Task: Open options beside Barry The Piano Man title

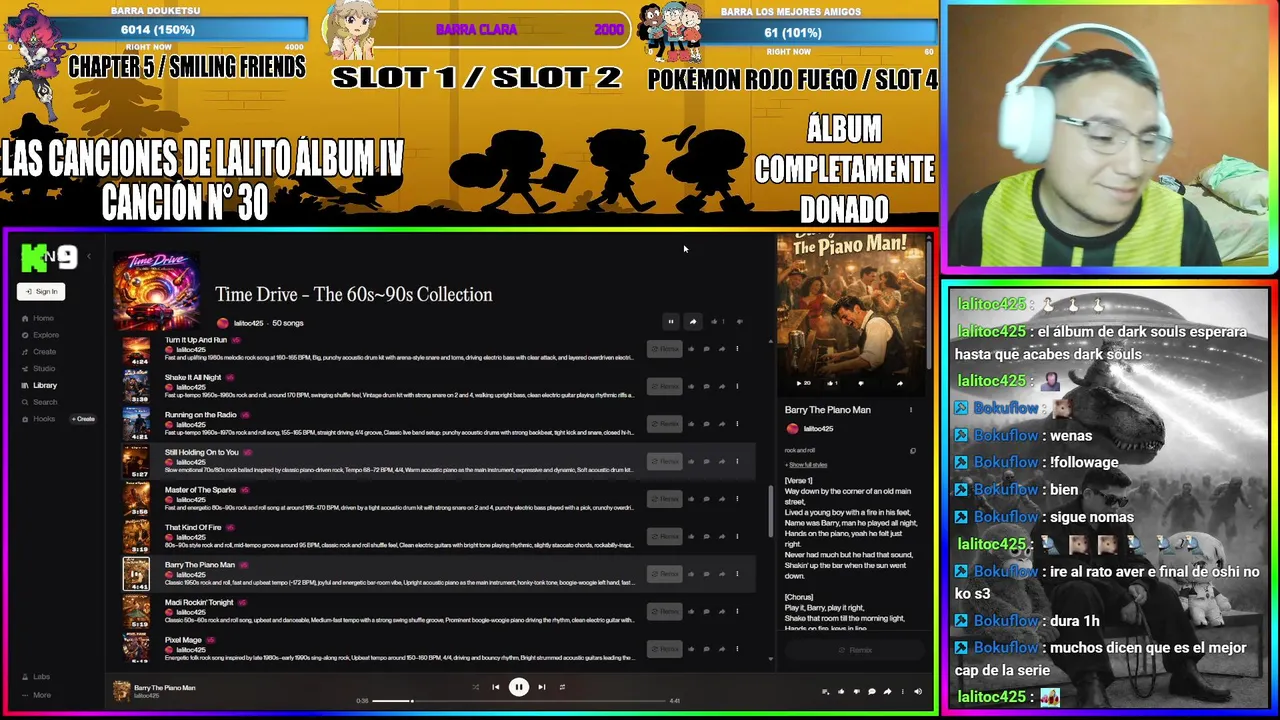Action: (911, 410)
